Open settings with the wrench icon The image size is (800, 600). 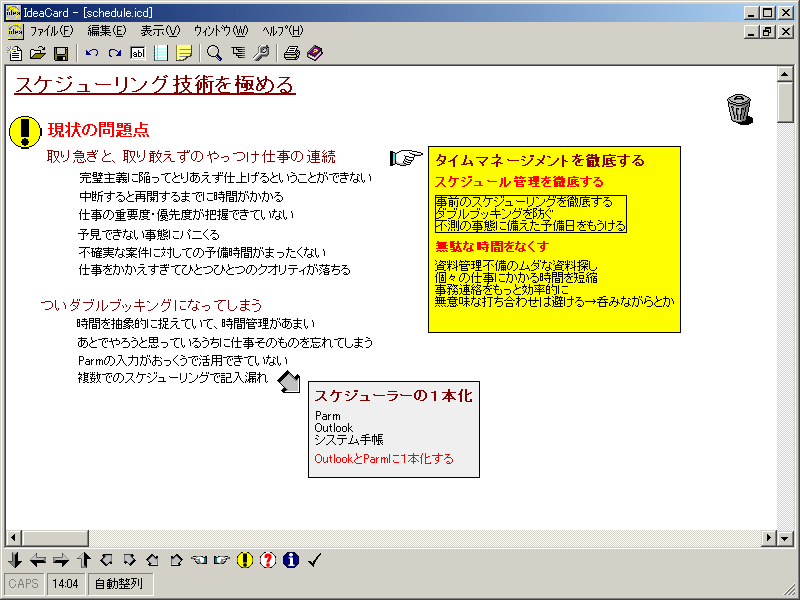(x=261, y=53)
